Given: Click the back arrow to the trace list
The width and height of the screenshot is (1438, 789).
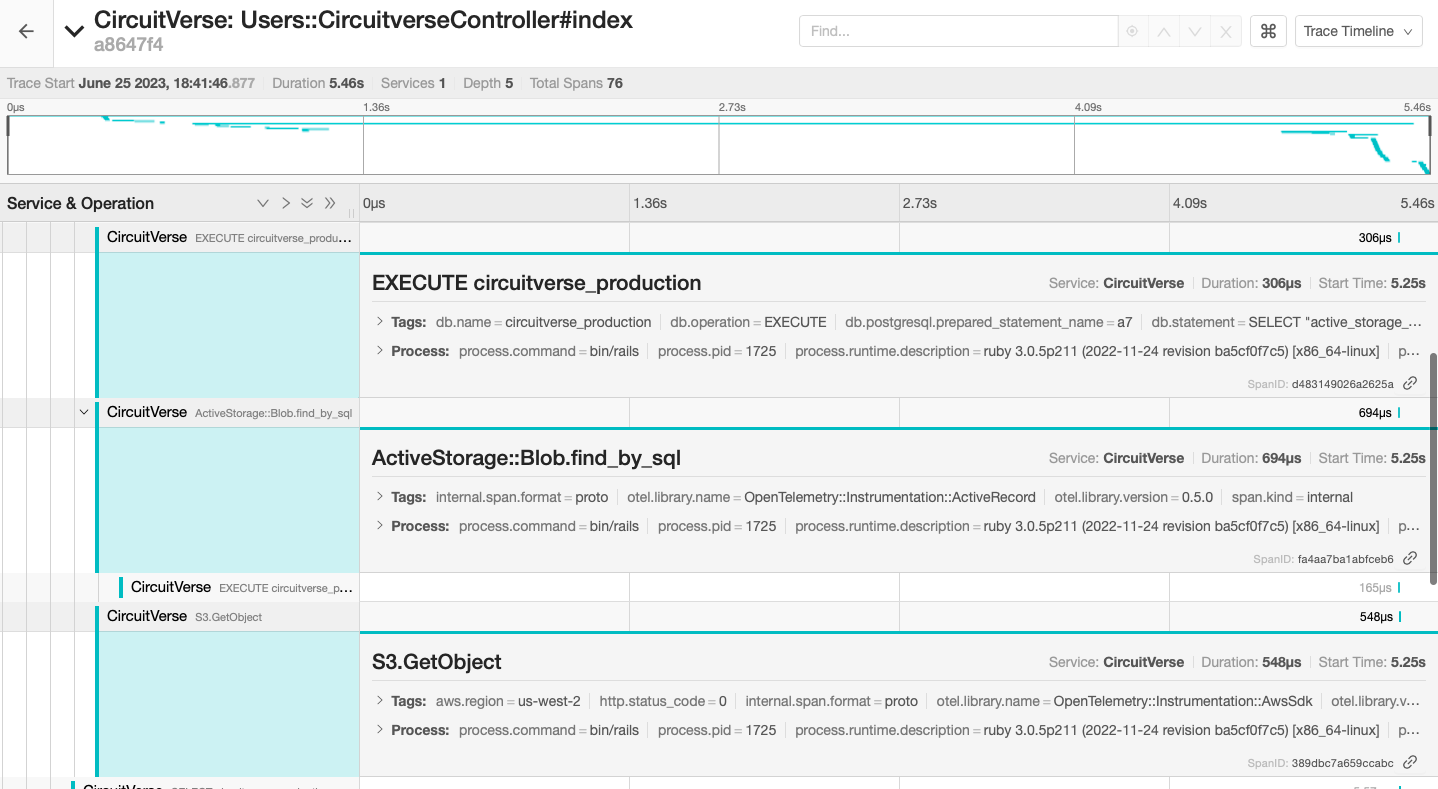Looking at the screenshot, I should tap(26, 31).
